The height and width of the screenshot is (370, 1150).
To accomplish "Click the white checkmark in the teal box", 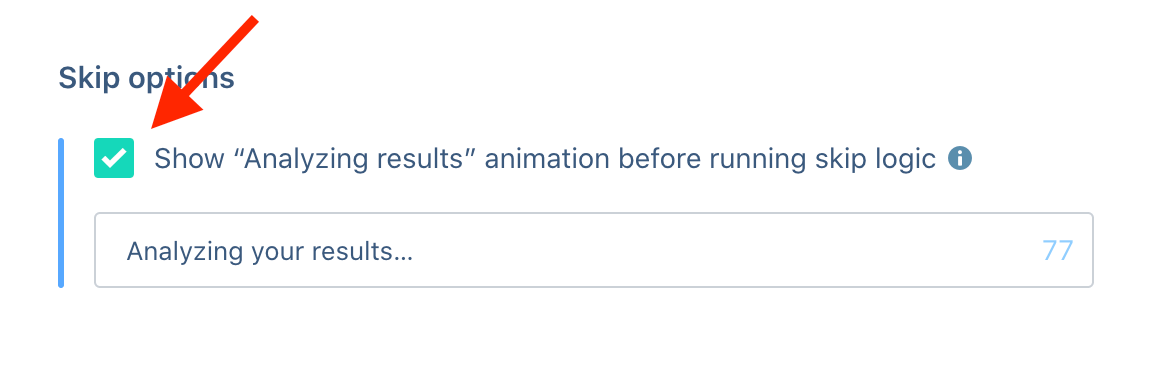I will click(x=114, y=158).
